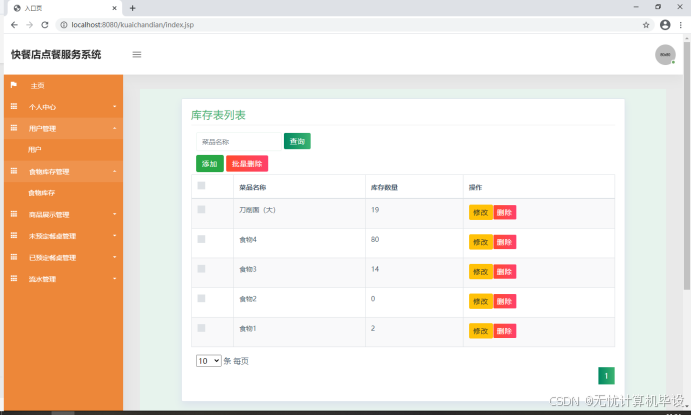Expand 商品展示管理 using its chevron arrow

click(115, 214)
